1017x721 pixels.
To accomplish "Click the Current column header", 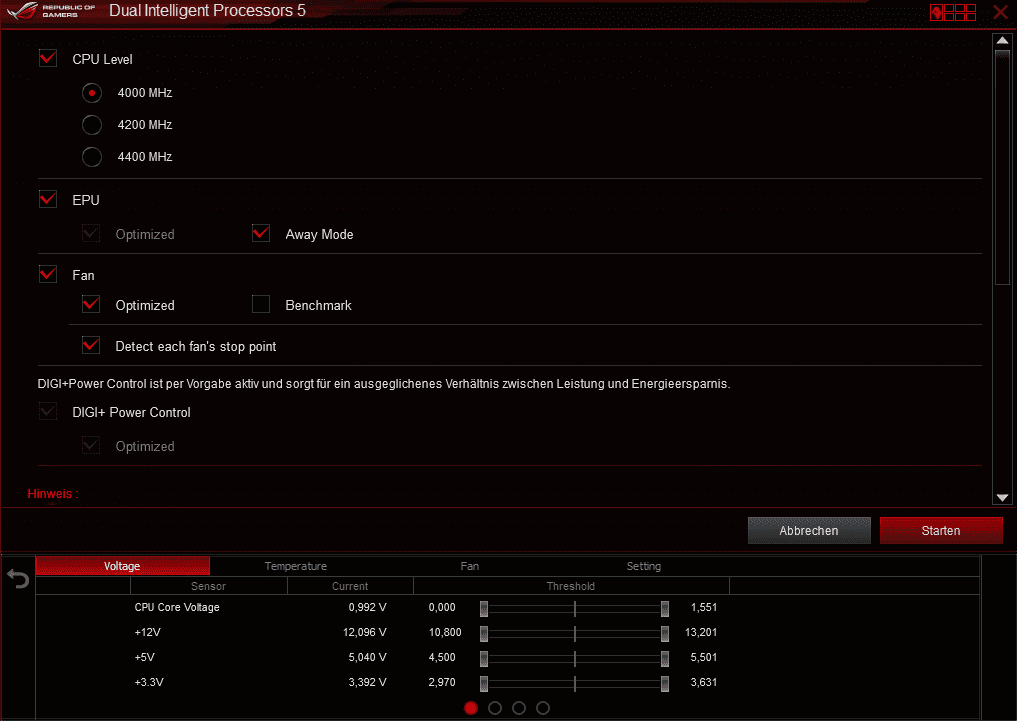I will (x=350, y=586).
